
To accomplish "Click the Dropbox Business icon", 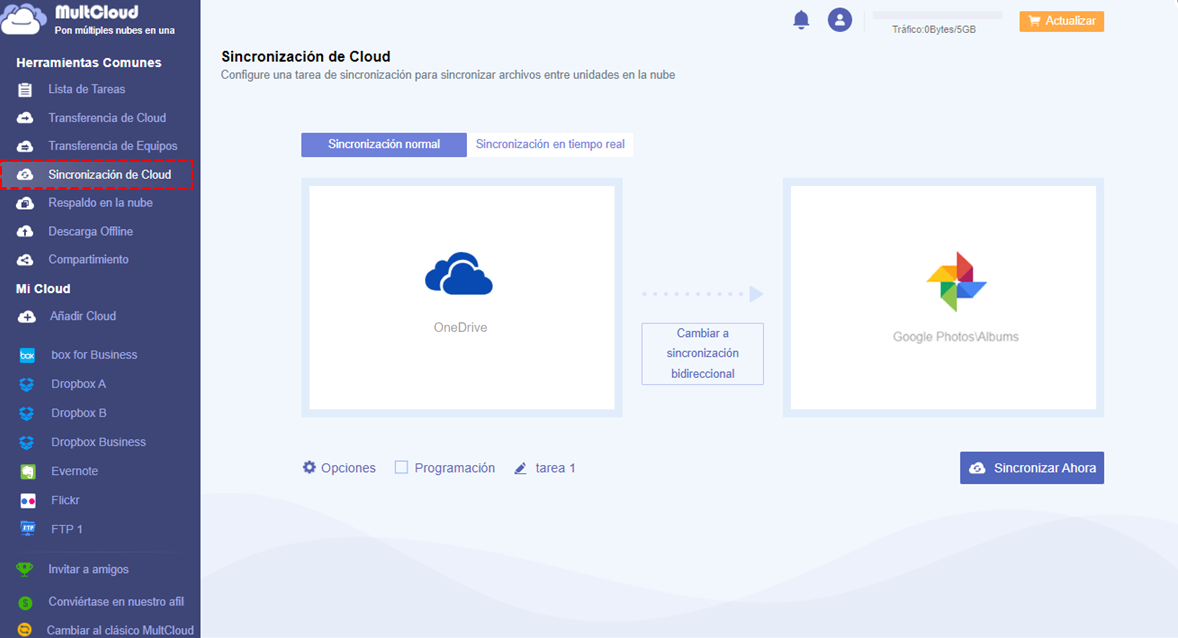I will [27, 443].
